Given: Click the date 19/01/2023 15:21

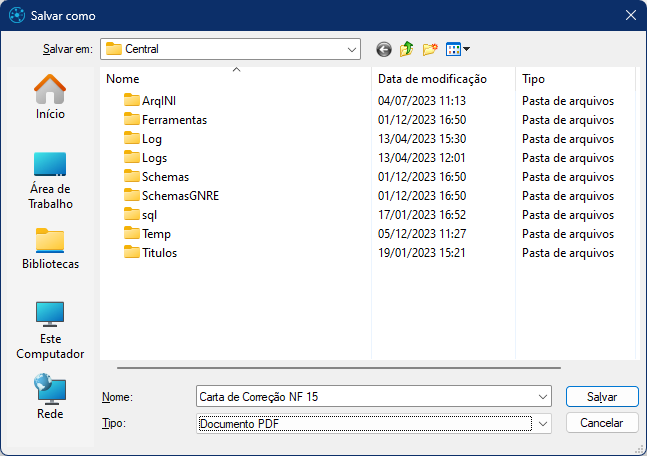Looking at the screenshot, I should point(422,253).
